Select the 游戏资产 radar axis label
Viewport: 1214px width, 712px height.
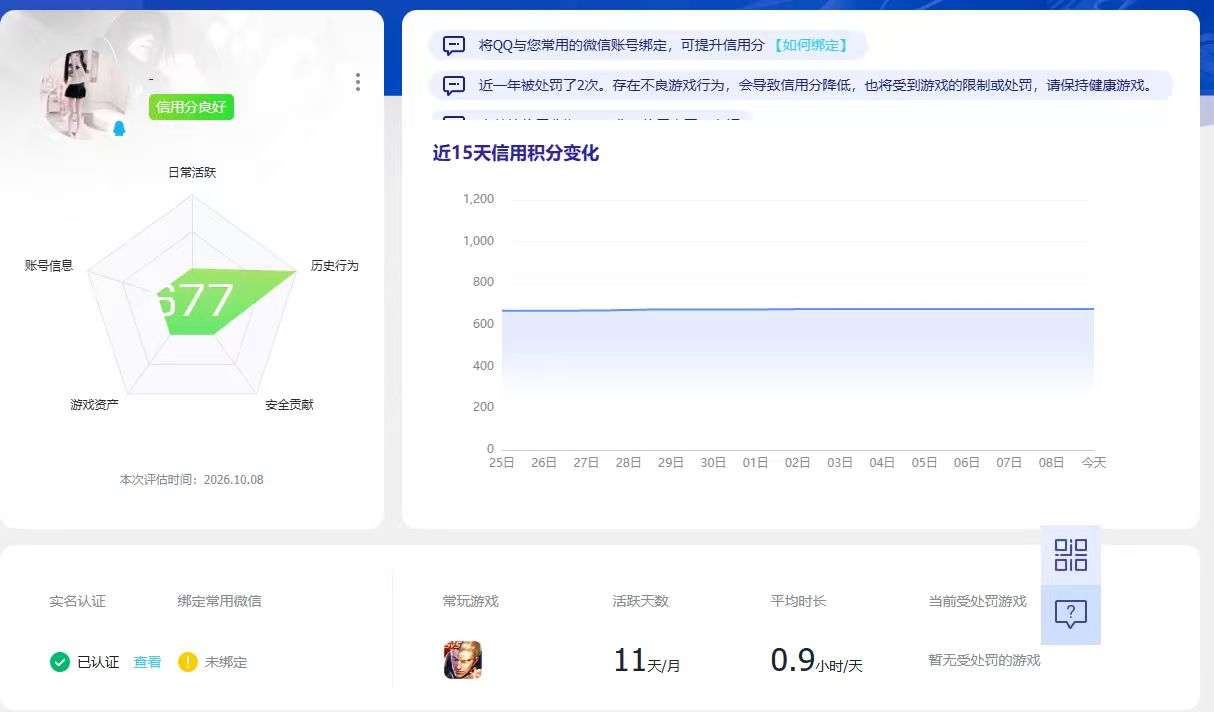point(95,405)
